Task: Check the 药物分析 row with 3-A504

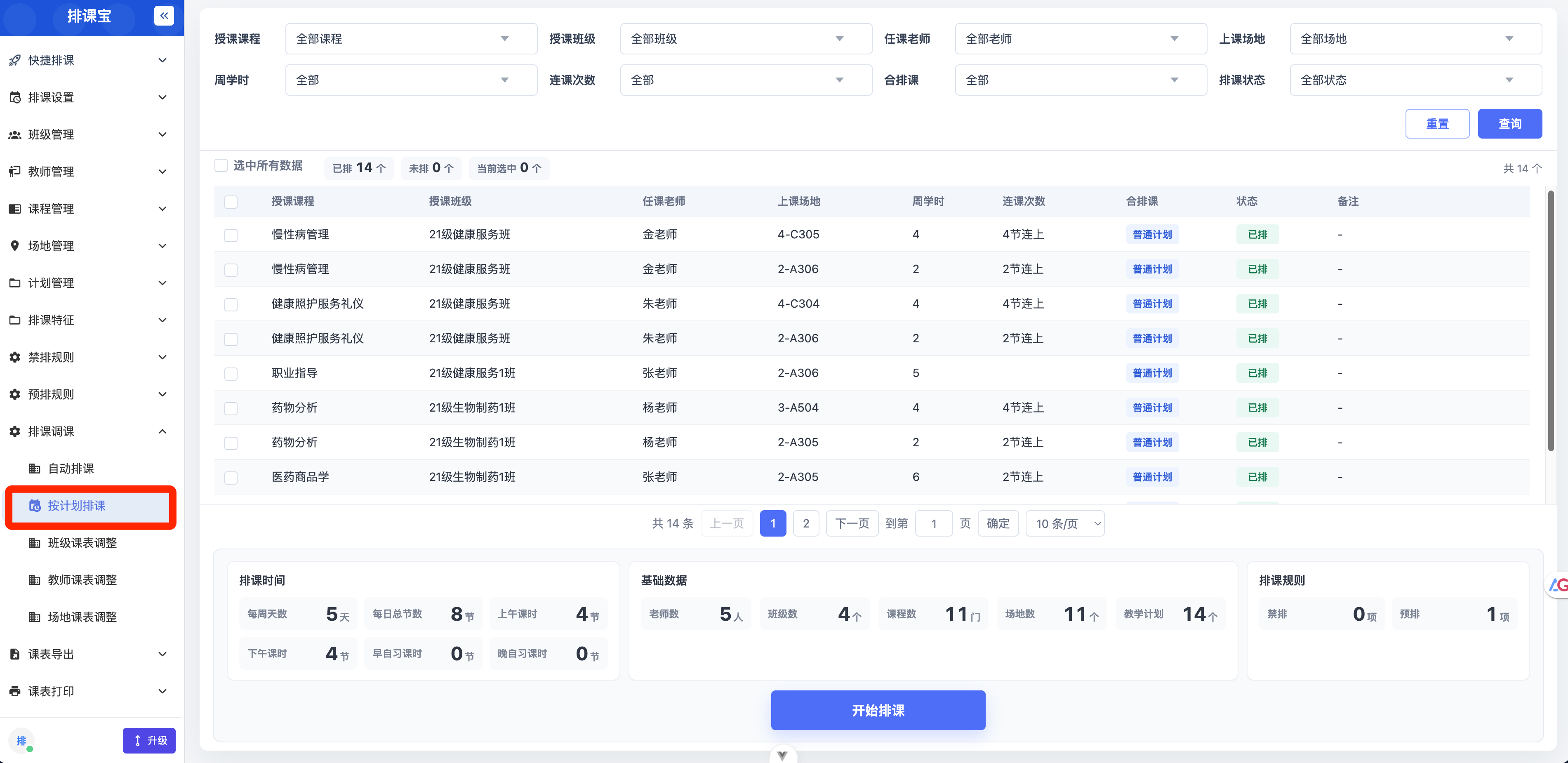Action: 231,409
